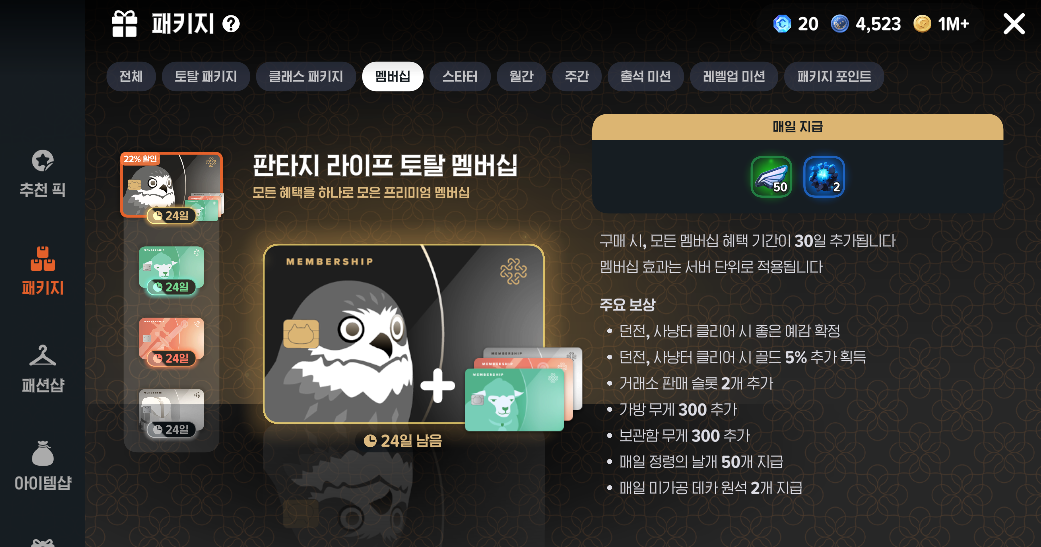Screen dimensions: 1041x547
Task: Click the gold coin currency icon
Action: coord(922,24)
